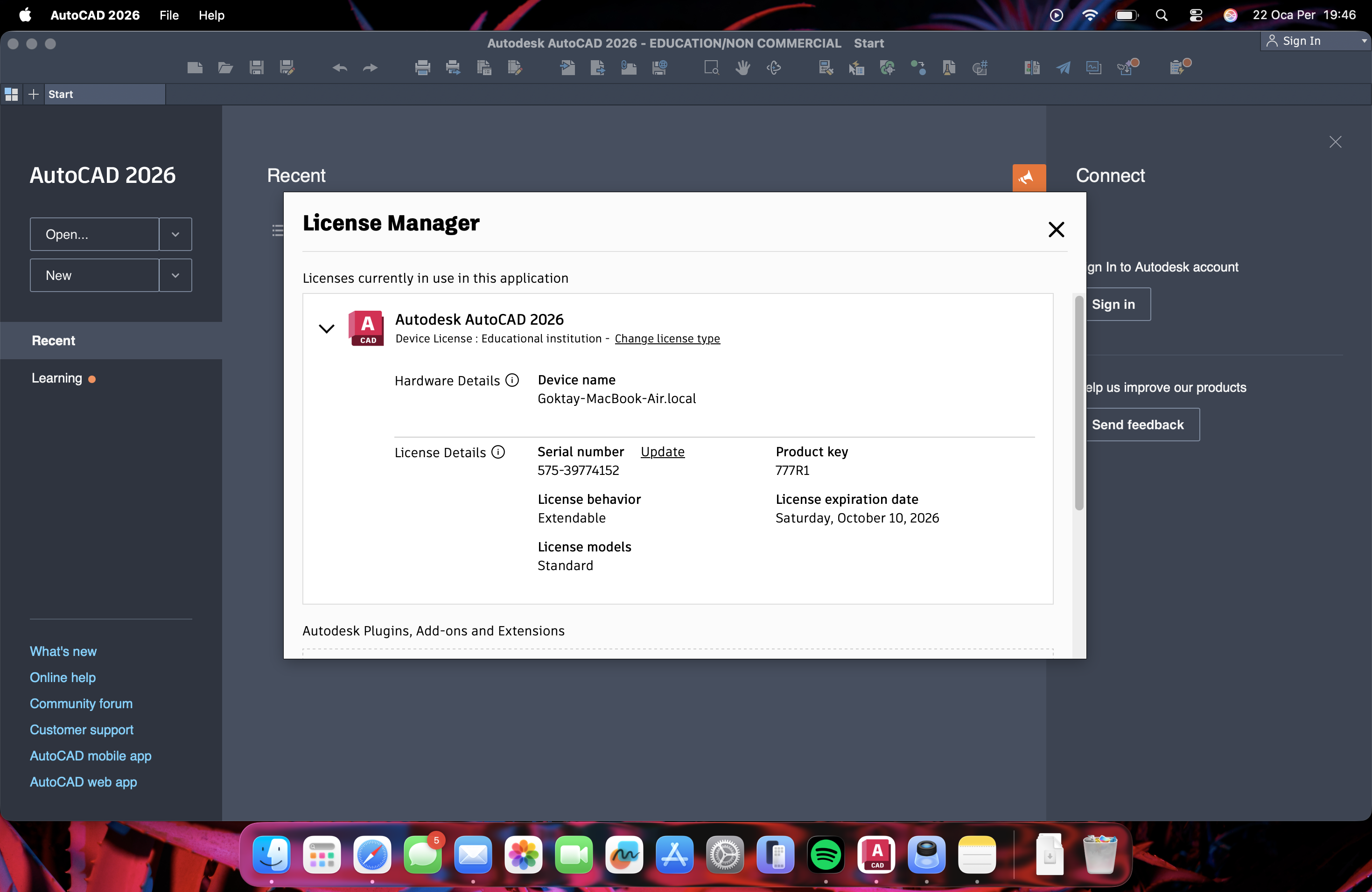The height and width of the screenshot is (892, 1372).
Task: Open the AutoCAD mobile app link
Action: click(x=91, y=756)
